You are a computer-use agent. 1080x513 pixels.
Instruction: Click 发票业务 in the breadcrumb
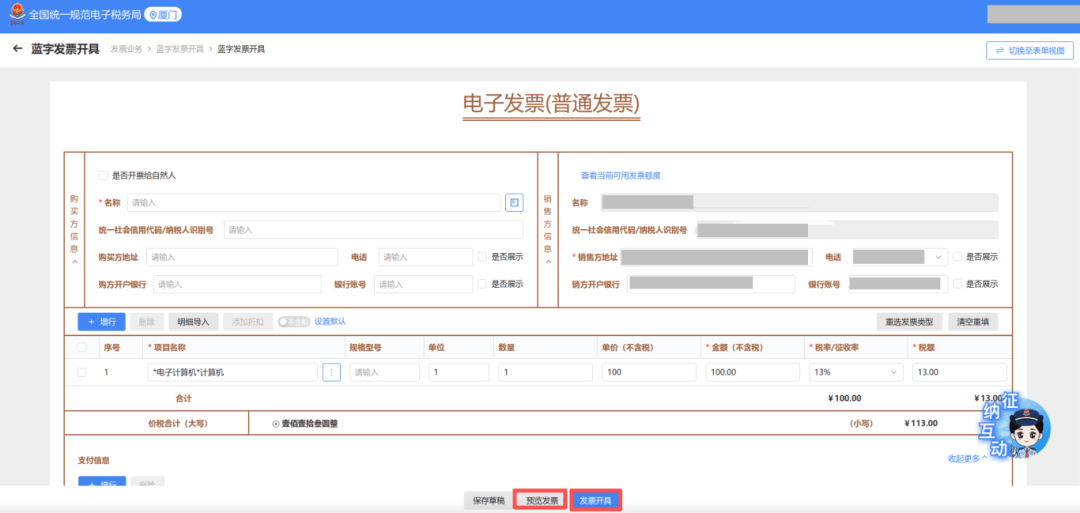click(x=126, y=49)
